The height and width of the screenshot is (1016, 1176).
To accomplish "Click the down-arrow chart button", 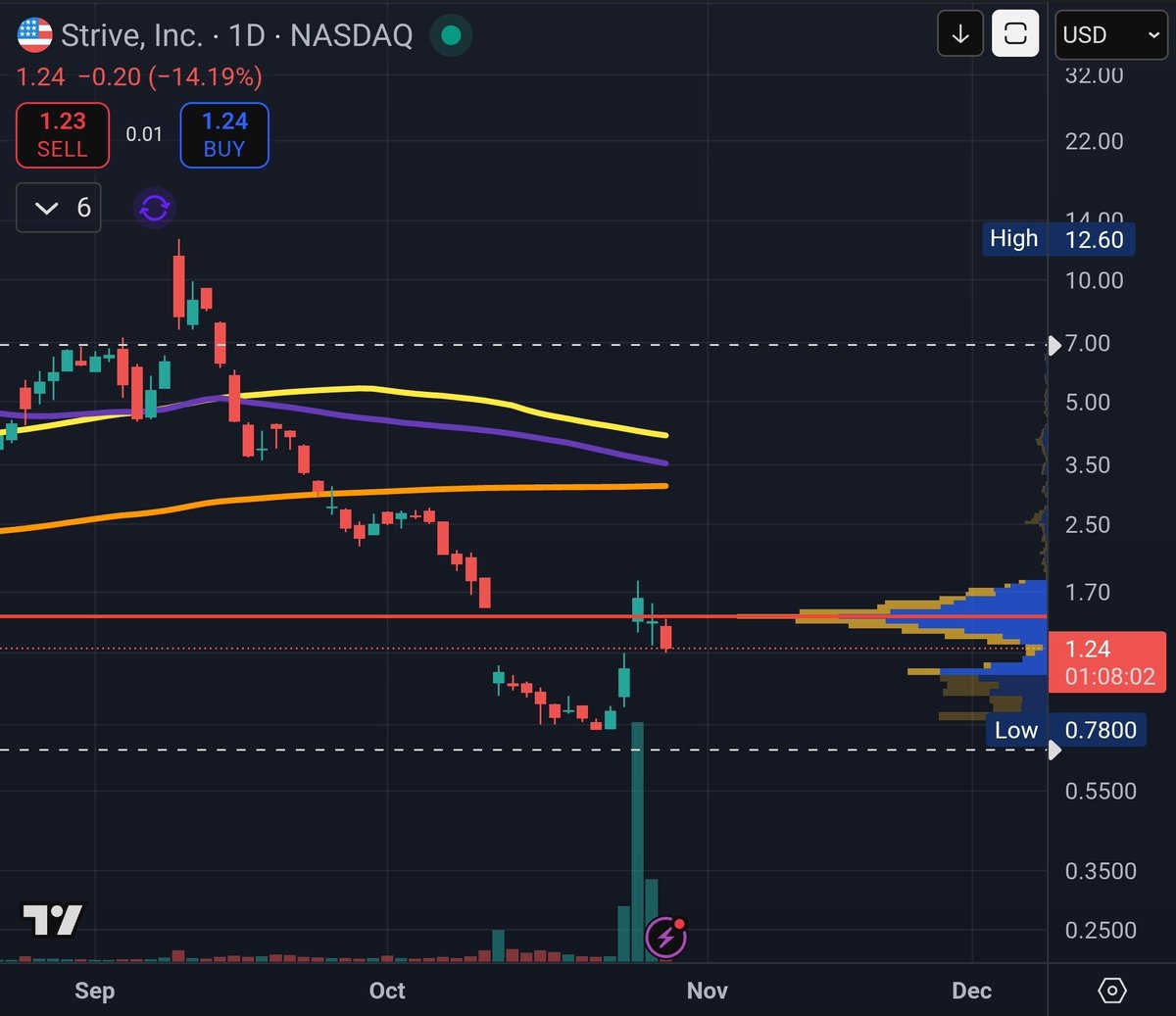I will (x=960, y=34).
